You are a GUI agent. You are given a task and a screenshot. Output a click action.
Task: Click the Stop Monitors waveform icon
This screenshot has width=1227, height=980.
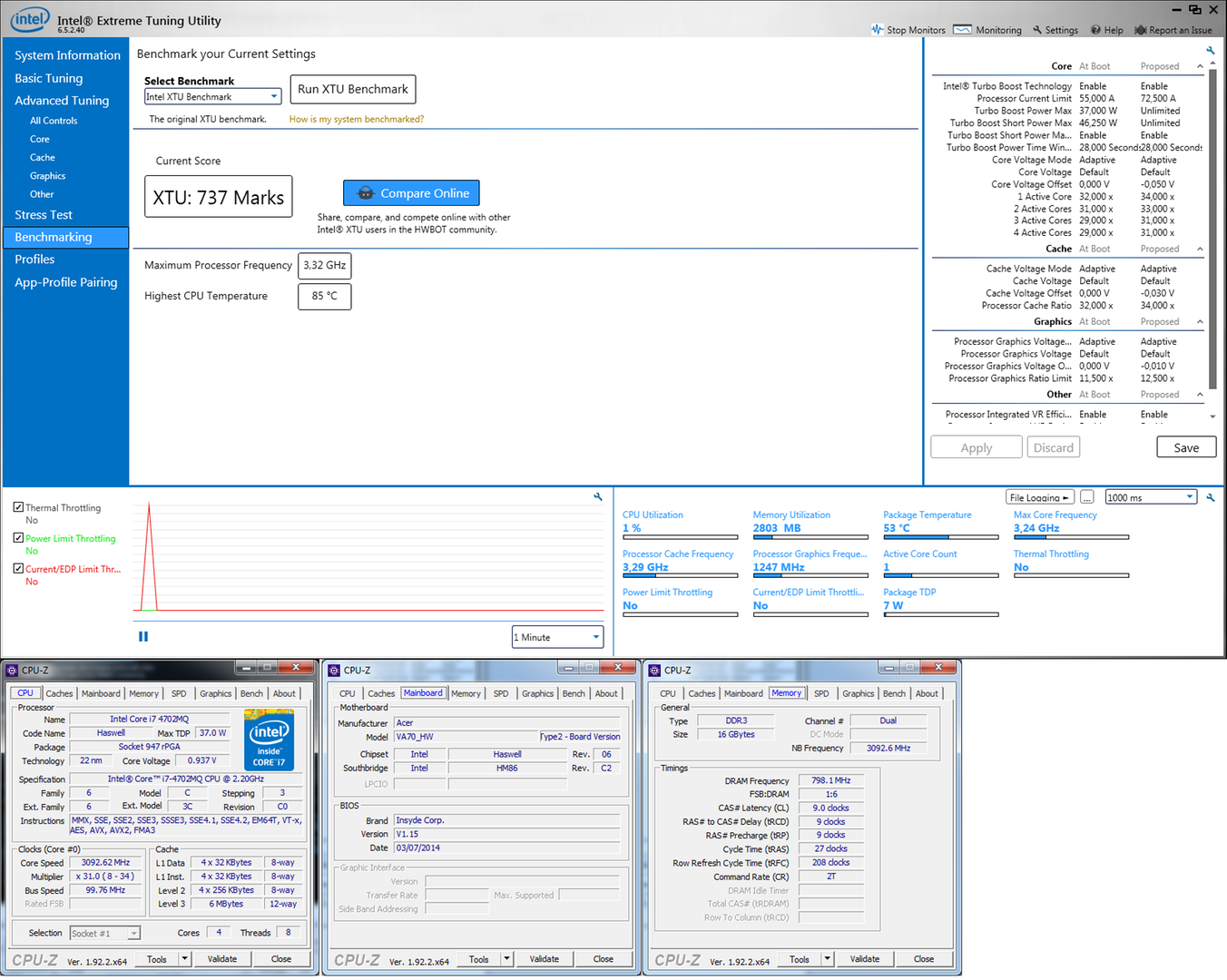877,30
